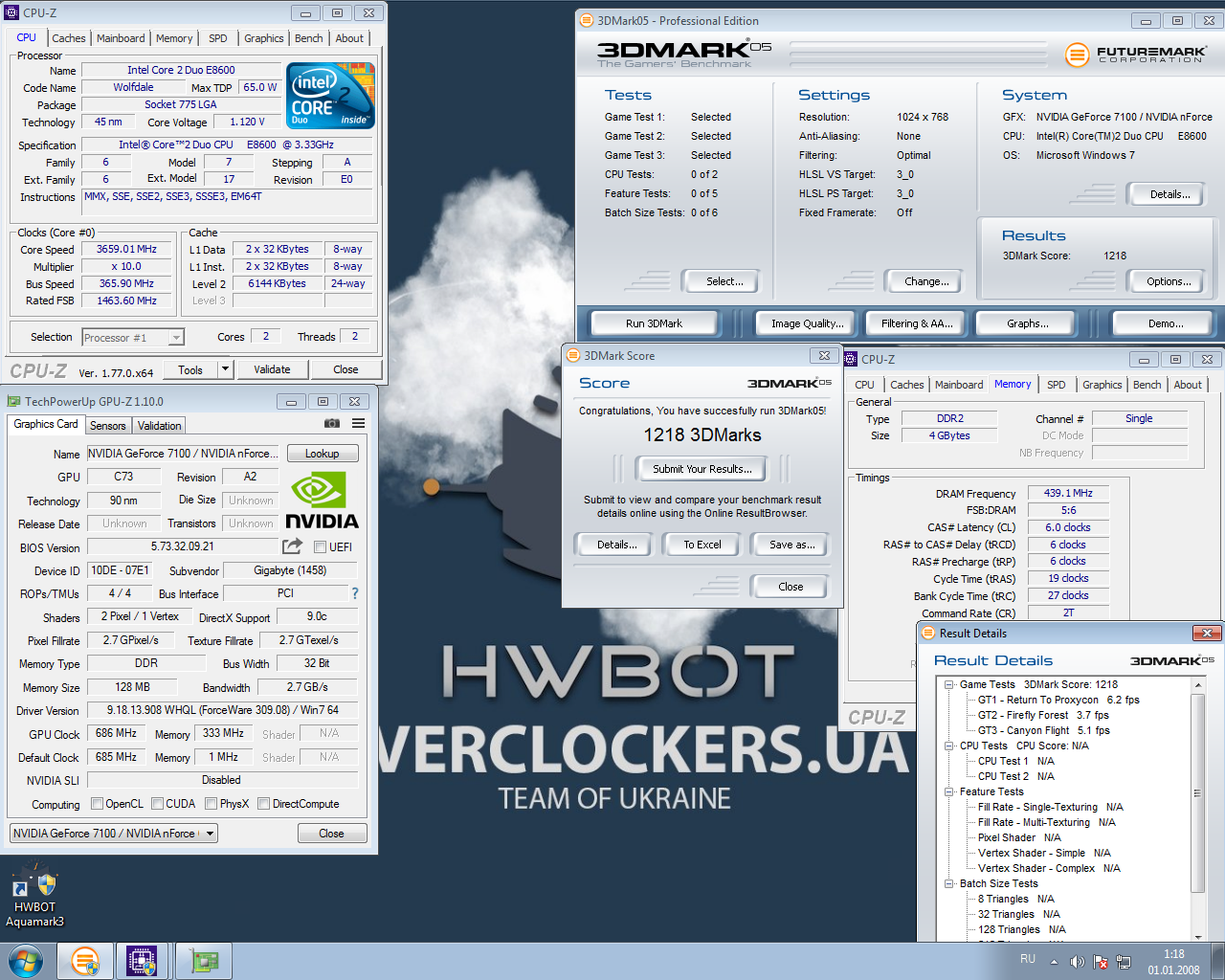
Task: Click the GPU-Z screenshot camera icon
Action: pos(332,423)
